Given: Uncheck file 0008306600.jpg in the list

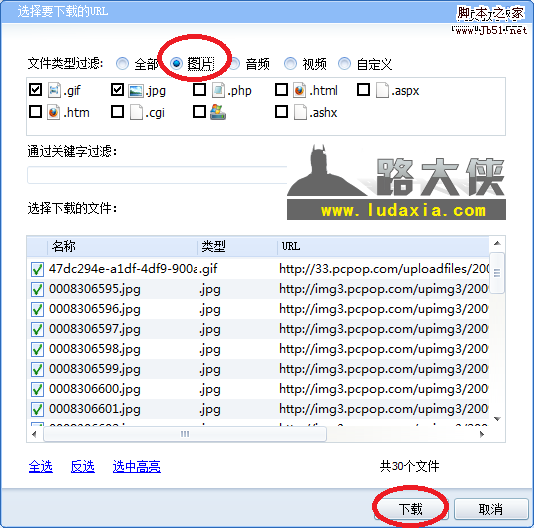Looking at the screenshot, I should point(37,389).
